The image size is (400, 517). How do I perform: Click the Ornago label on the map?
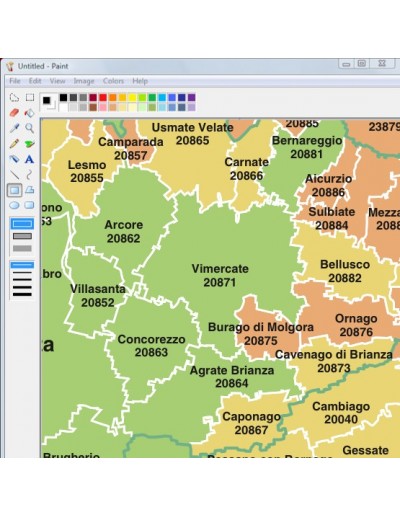pos(356,319)
